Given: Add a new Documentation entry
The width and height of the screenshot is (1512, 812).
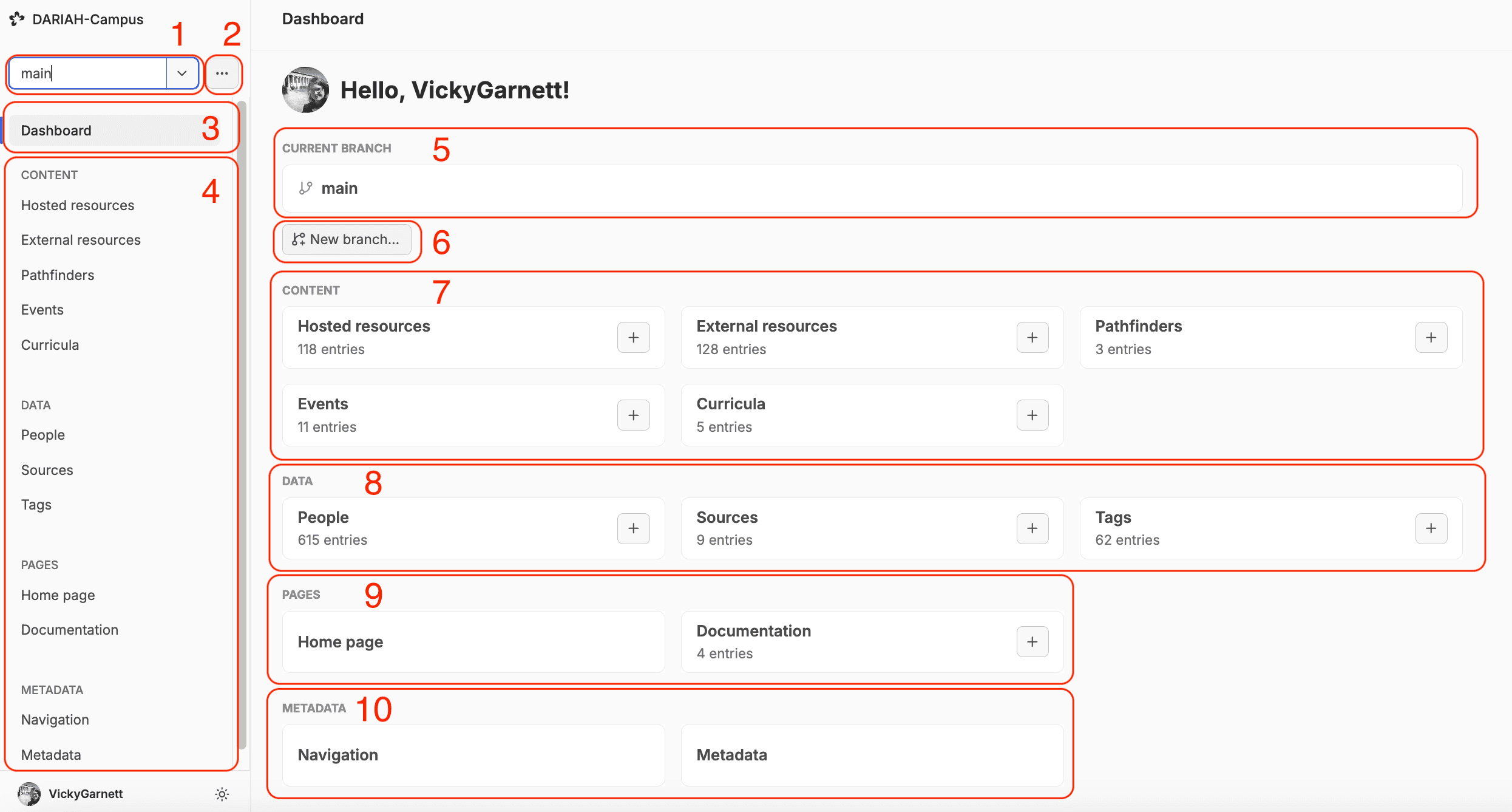Looking at the screenshot, I should 1032,642.
